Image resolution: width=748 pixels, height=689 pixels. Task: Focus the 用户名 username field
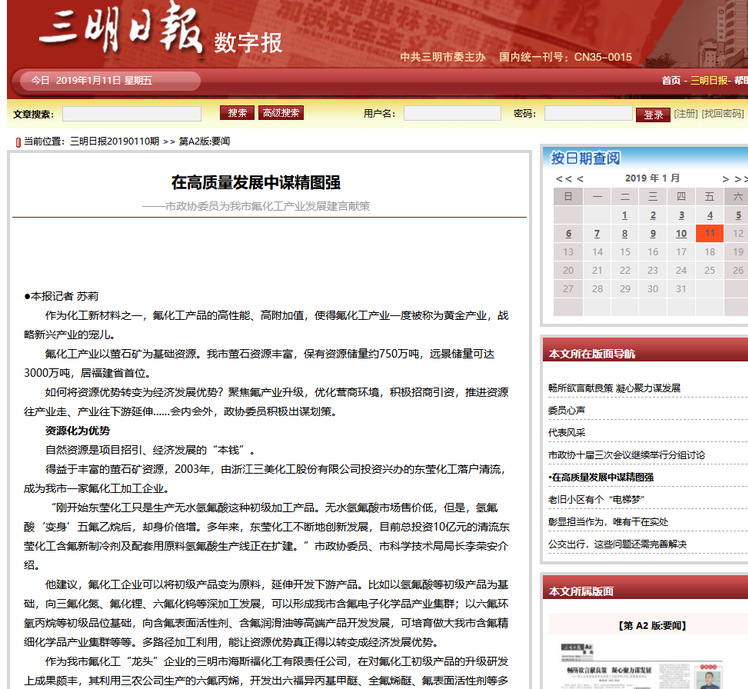452,113
